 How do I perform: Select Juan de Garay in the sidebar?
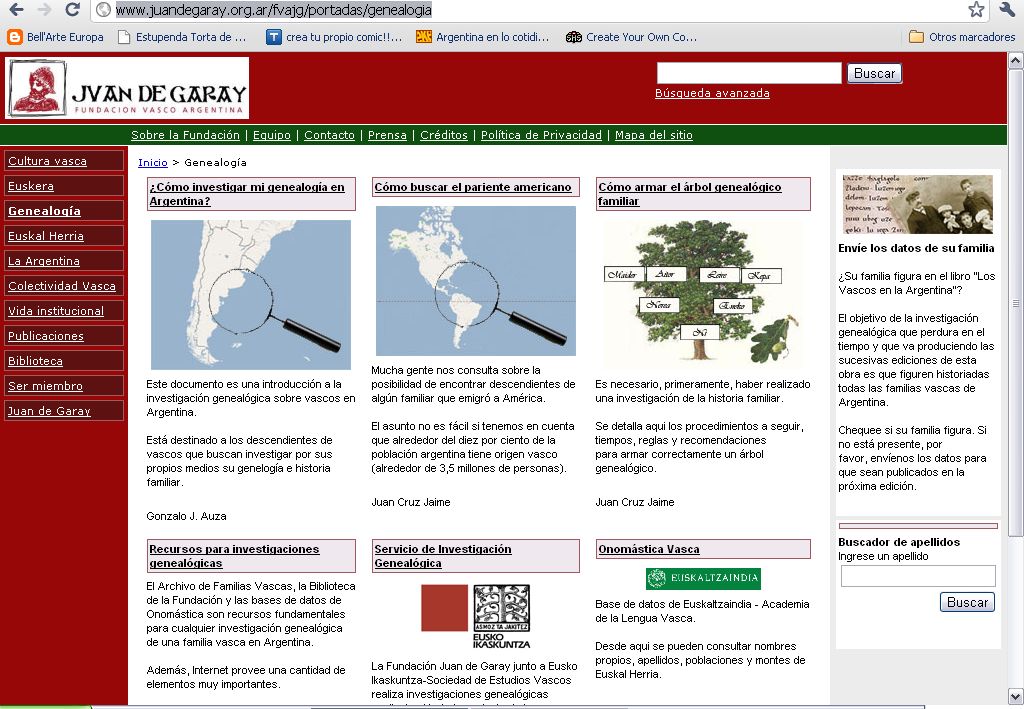click(64, 411)
